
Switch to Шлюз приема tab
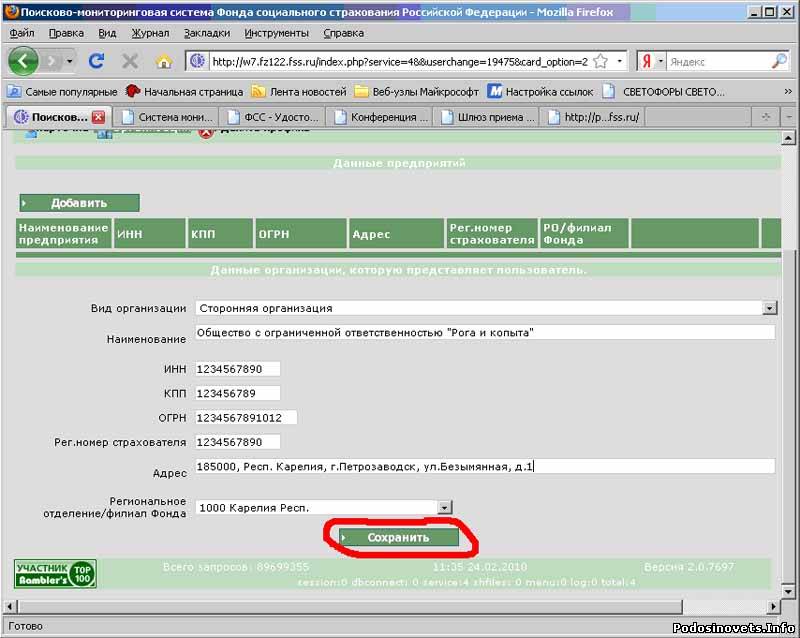point(488,117)
